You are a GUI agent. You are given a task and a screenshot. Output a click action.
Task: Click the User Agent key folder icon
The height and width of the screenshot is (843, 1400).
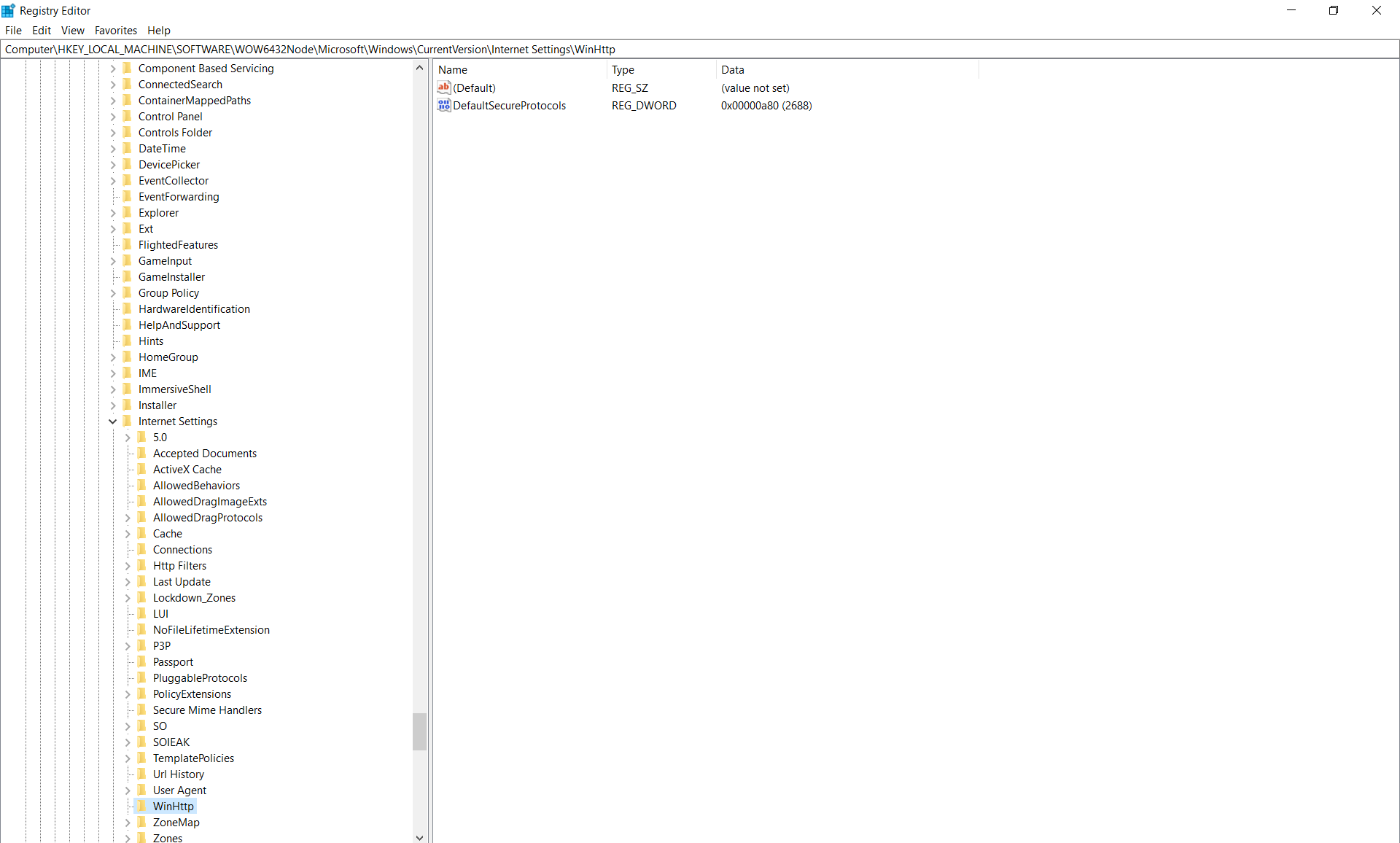point(143,790)
